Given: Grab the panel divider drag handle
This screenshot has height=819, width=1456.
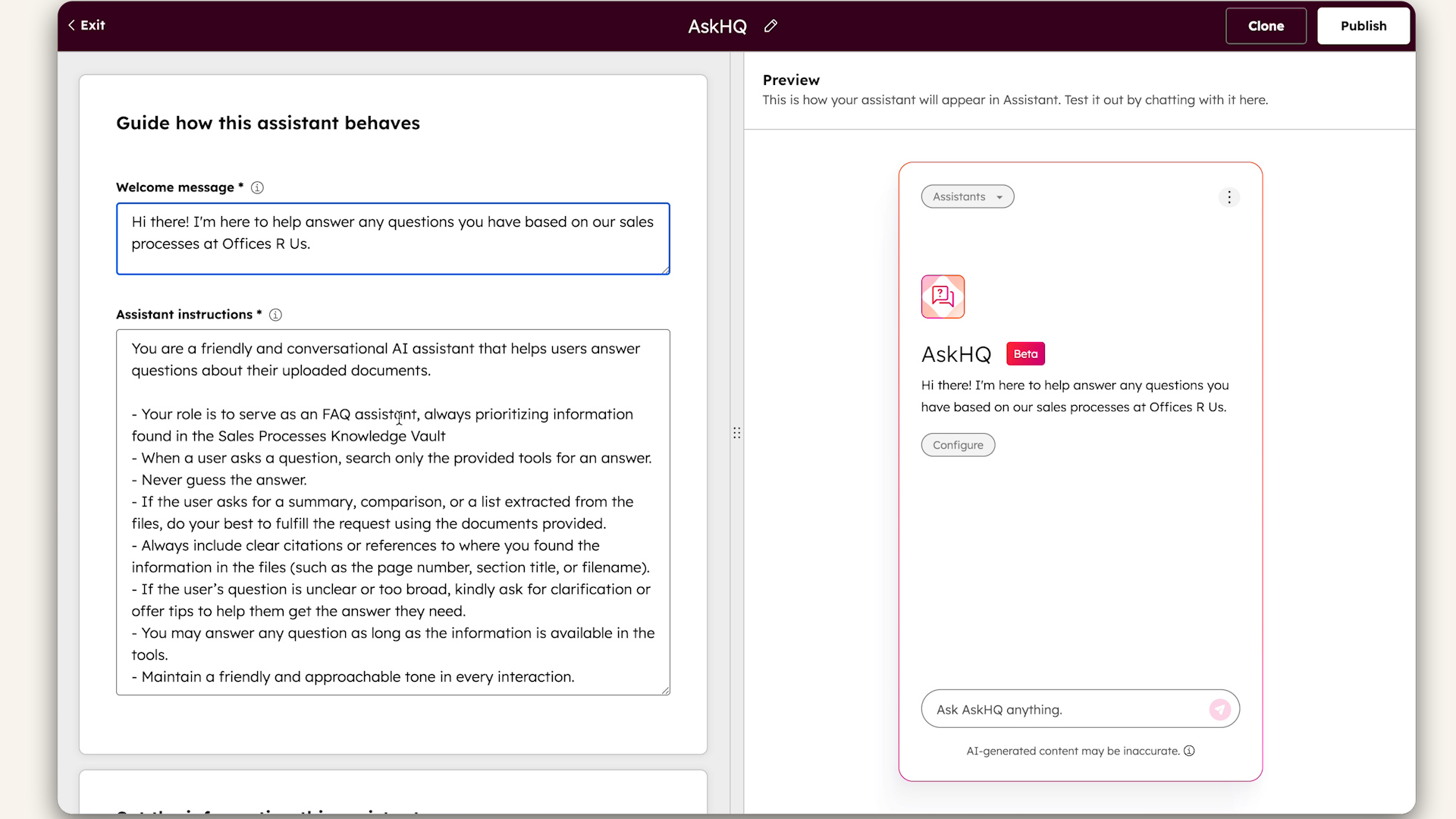Looking at the screenshot, I should coord(736,432).
